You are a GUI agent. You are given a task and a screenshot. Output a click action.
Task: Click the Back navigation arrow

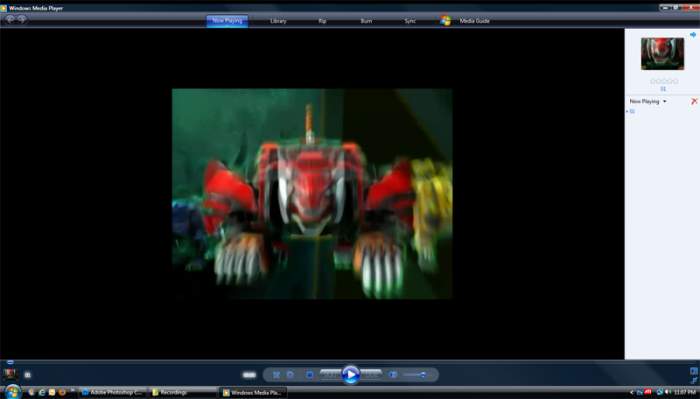[10, 19]
